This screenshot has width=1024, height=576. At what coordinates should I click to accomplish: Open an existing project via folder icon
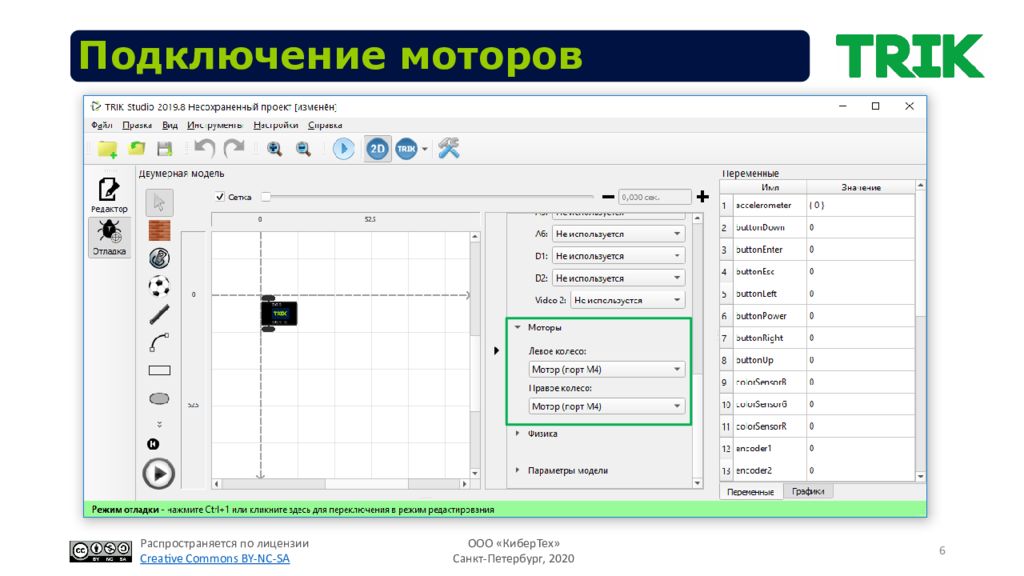(x=136, y=149)
